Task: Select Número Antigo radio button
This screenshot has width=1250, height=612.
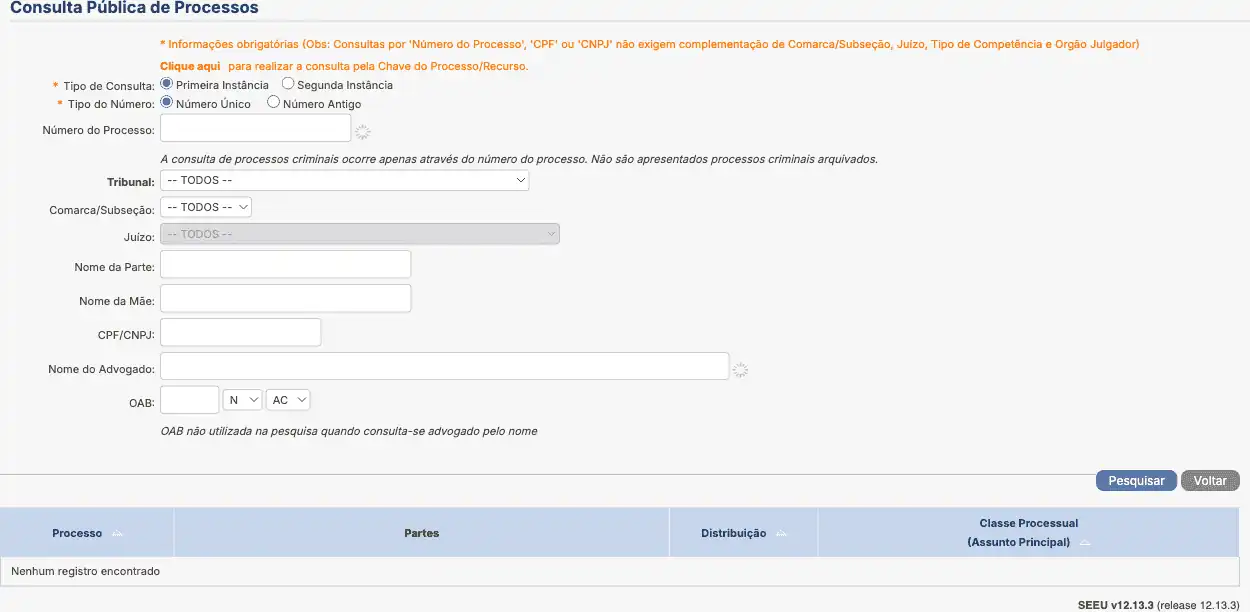Action: pos(273,102)
